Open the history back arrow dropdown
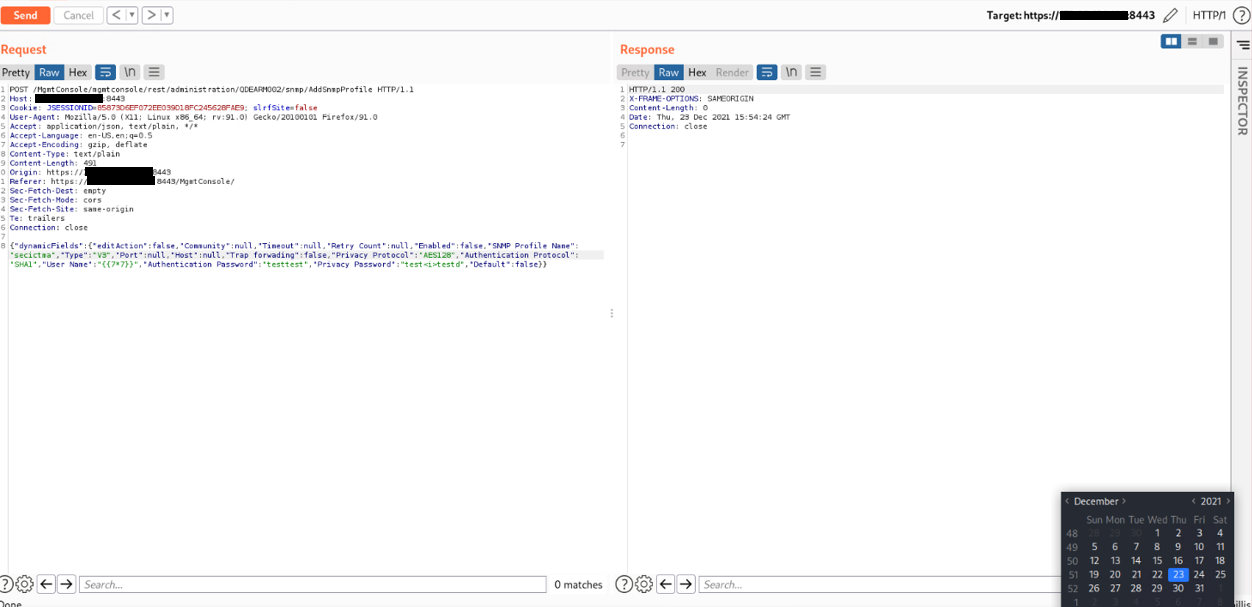The image size is (1252, 607). (132, 15)
